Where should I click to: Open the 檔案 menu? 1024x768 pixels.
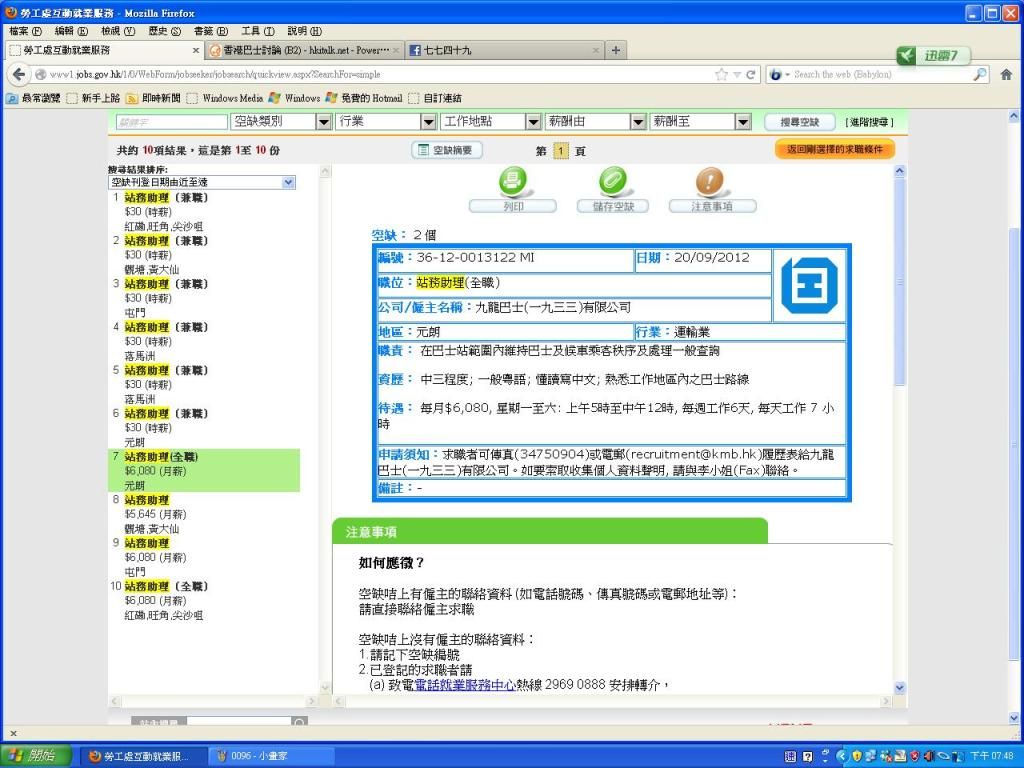pyautogui.click(x=25, y=31)
